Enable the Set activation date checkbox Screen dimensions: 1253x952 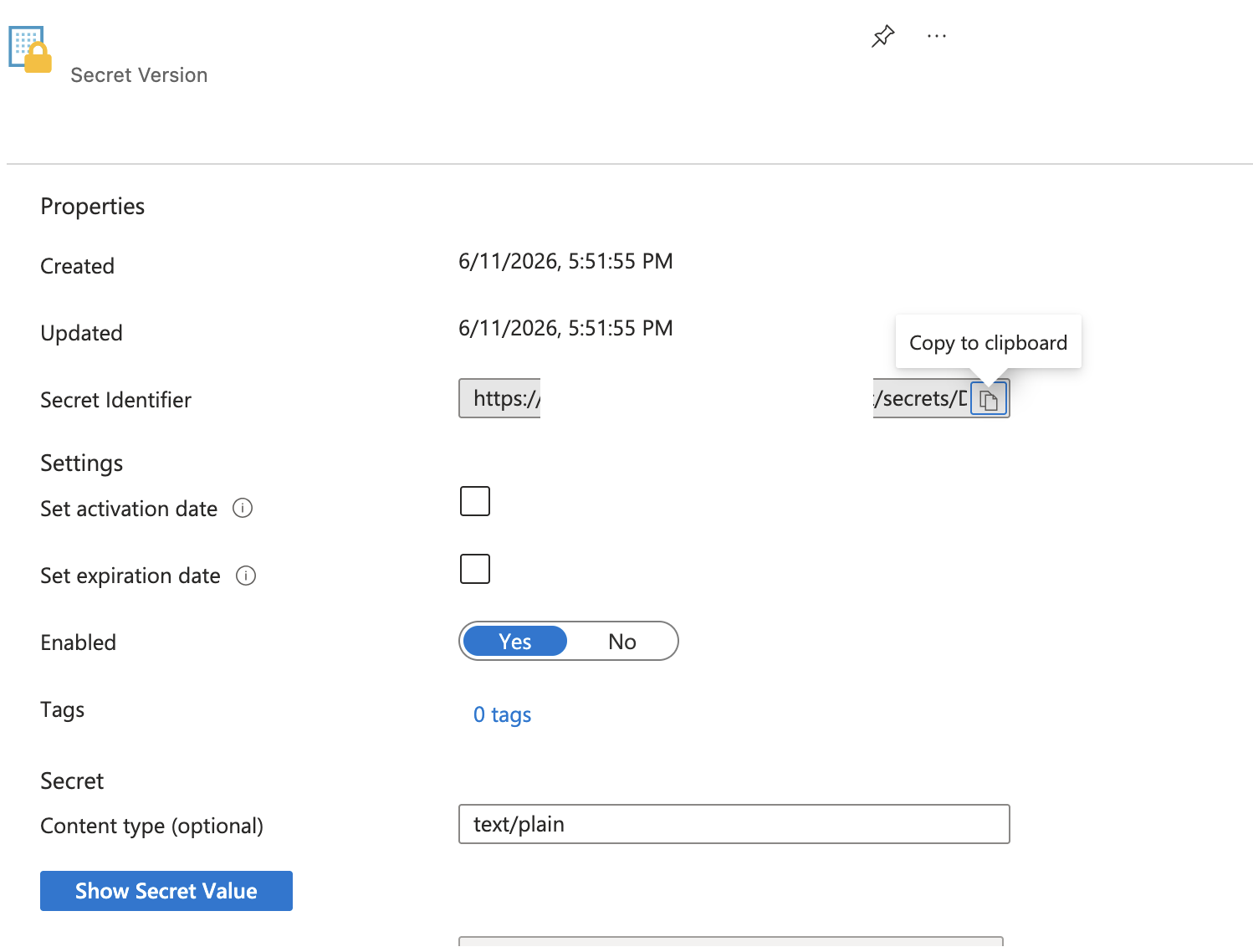coord(475,501)
